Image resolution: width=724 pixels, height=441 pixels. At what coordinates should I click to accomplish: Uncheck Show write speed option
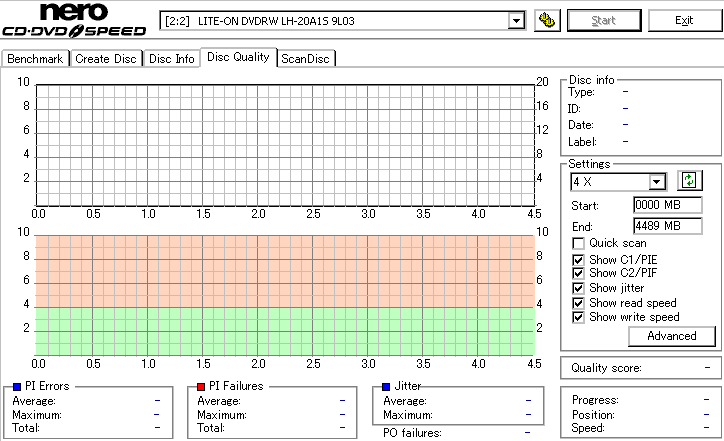click(578, 317)
